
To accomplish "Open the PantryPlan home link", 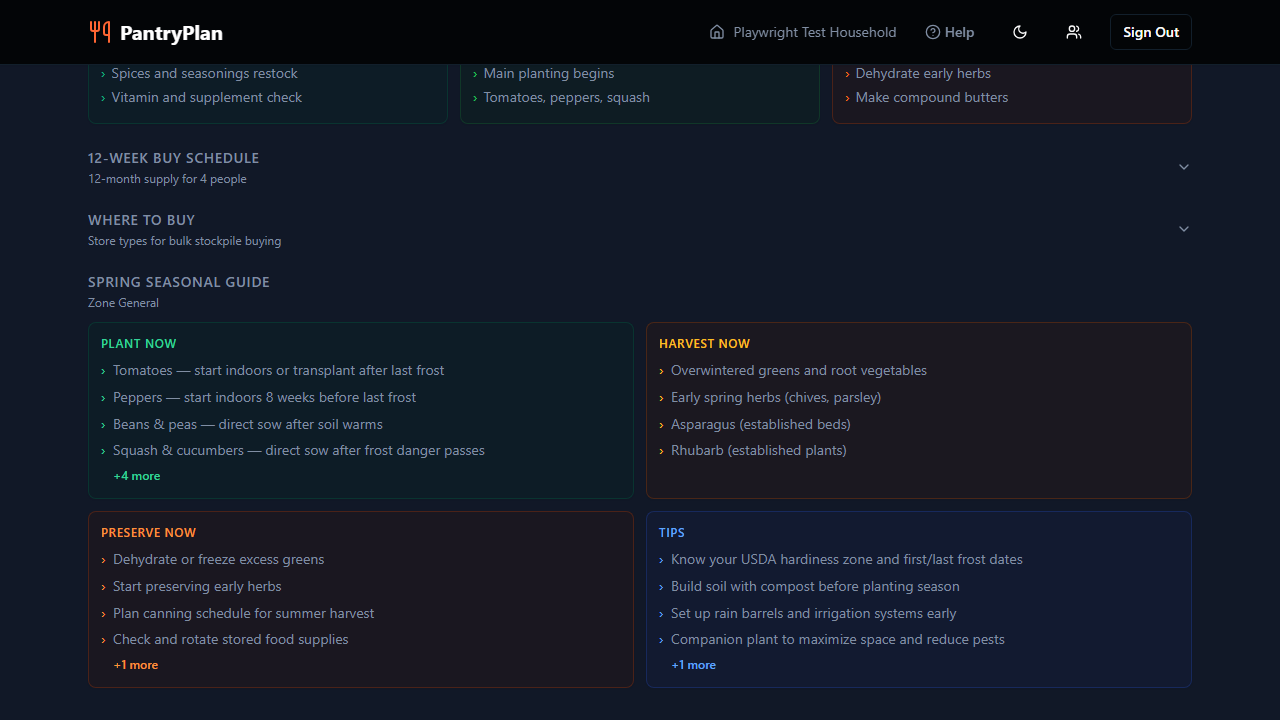I will 156,32.
